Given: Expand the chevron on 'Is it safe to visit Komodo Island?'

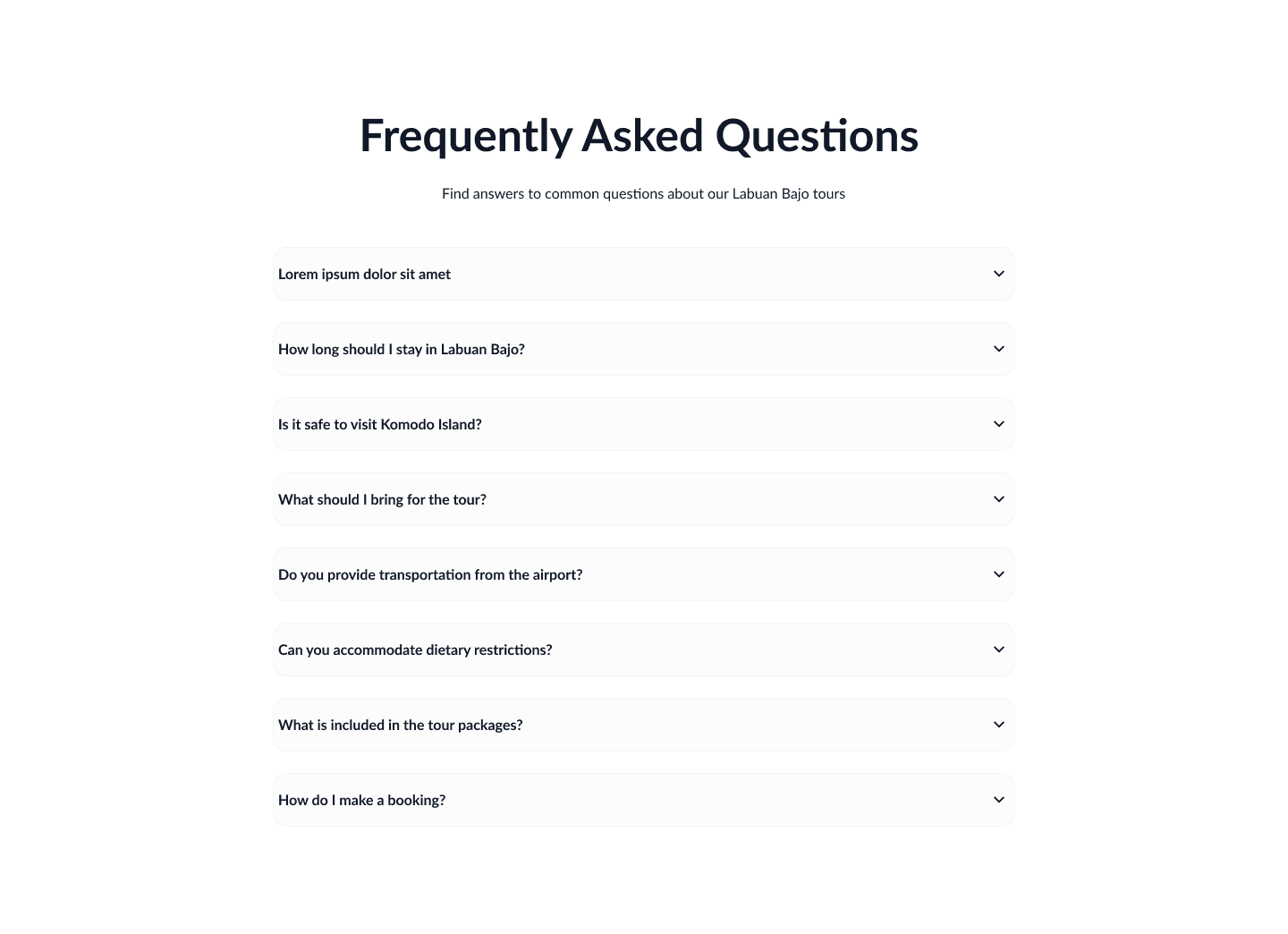Looking at the screenshot, I should coord(998,424).
